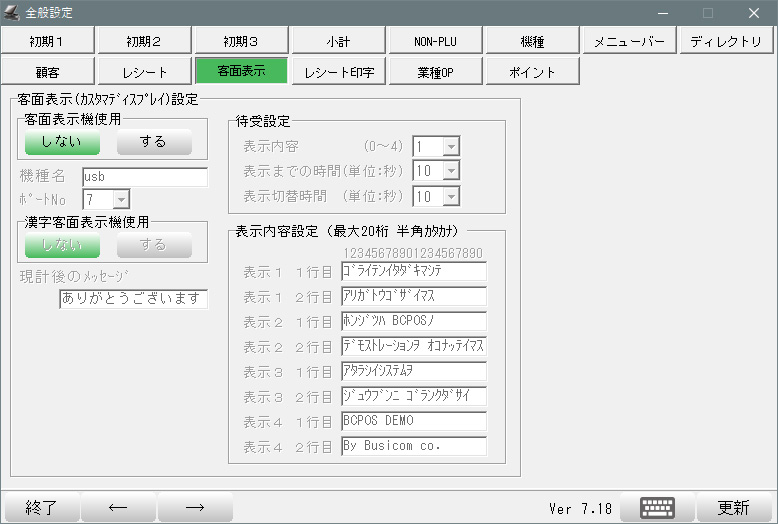Image resolution: width=778 pixels, height=524 pixels.
Task: Select the ポイント tab
Action: click(532, 72)
